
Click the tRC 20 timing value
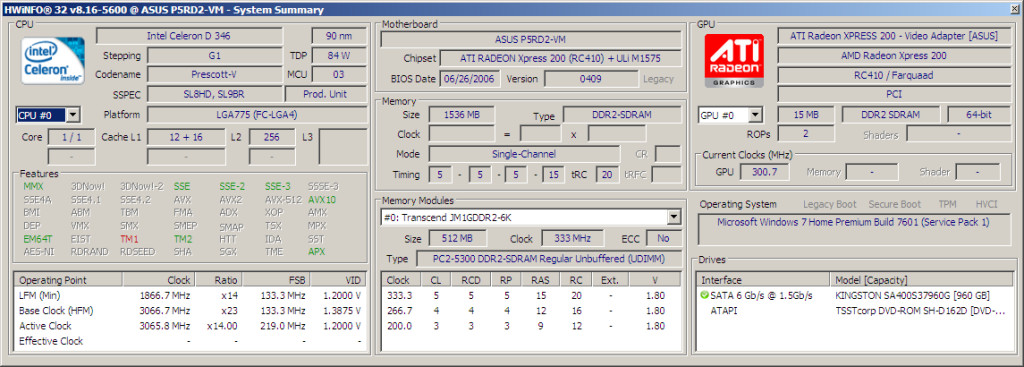click(x=607, y=175)
